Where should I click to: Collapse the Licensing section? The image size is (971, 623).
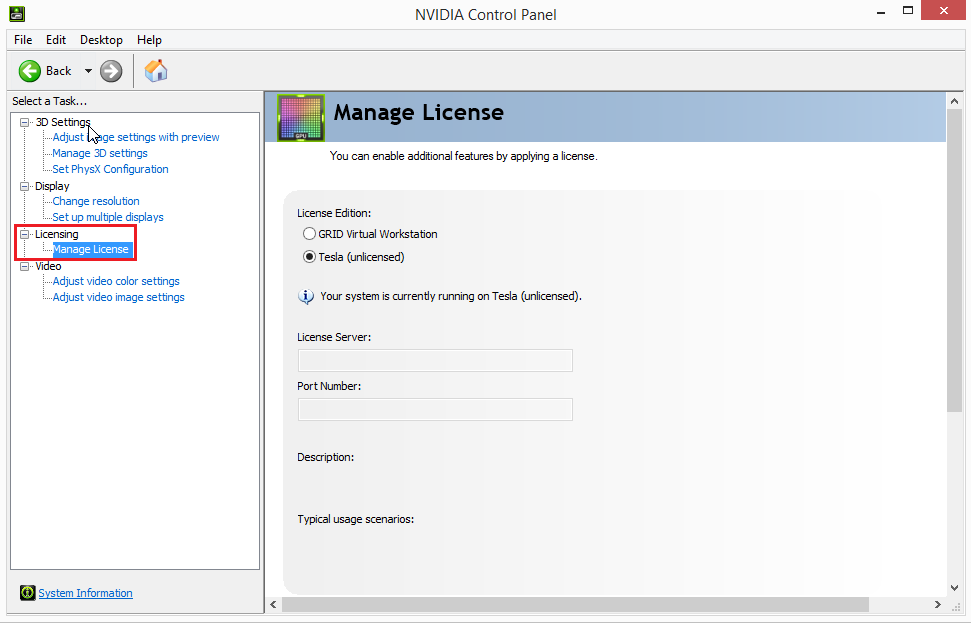click(22, 233)
